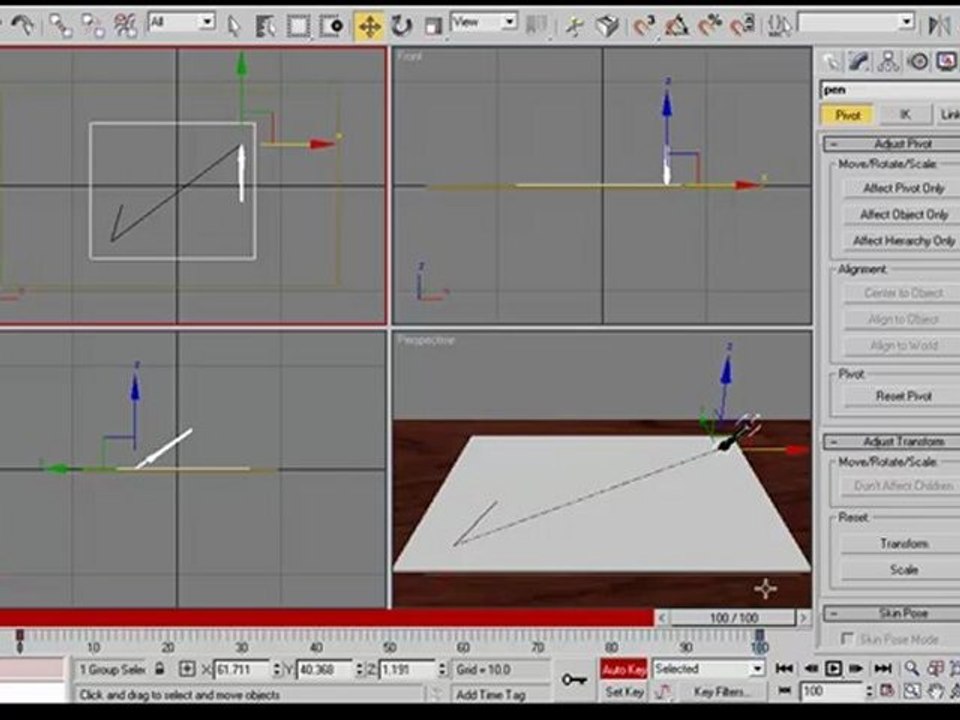Activate the Select and Rotate tool
The image size is (960, 720).
click(x=402, y=26)
